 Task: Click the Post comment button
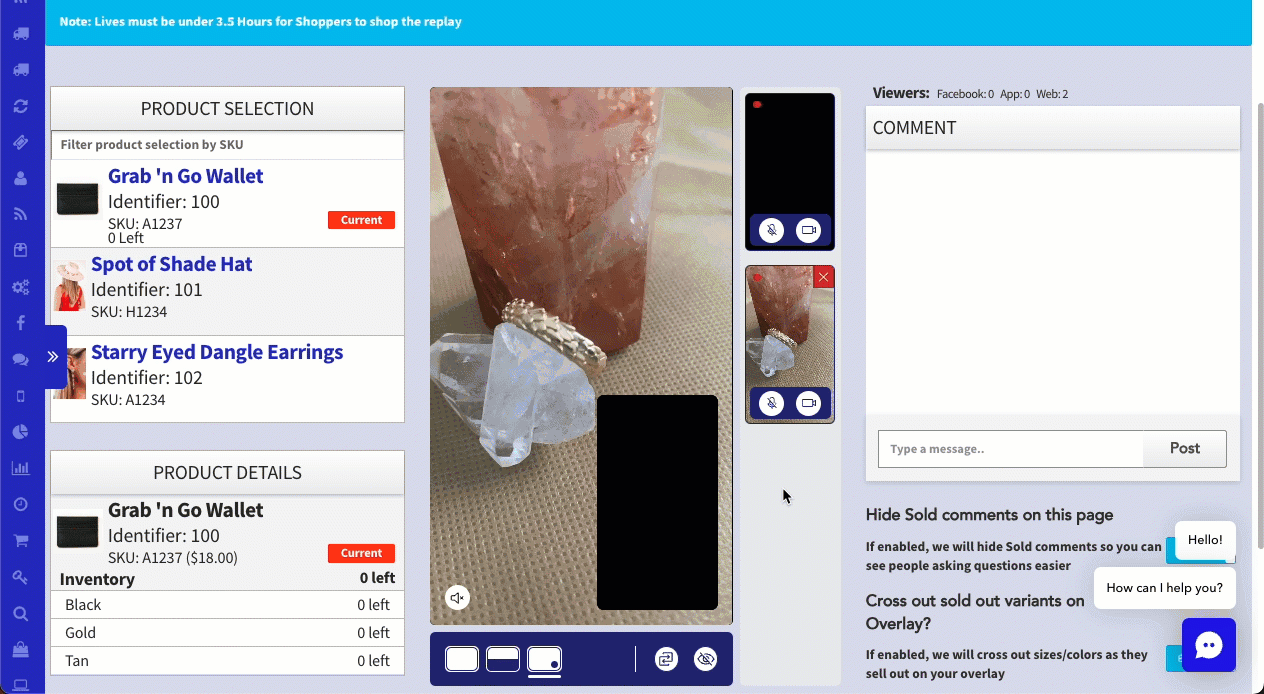coord(1184,449)
